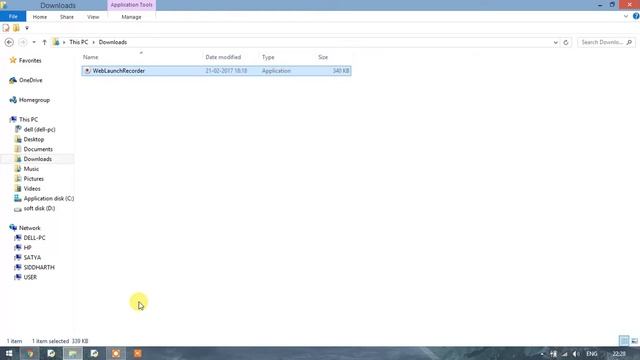The width and height of the screenshot is (640, 360).
Task: Open the File tab in the ribbon
Action: pyautogui.click(x=13, y=17)
